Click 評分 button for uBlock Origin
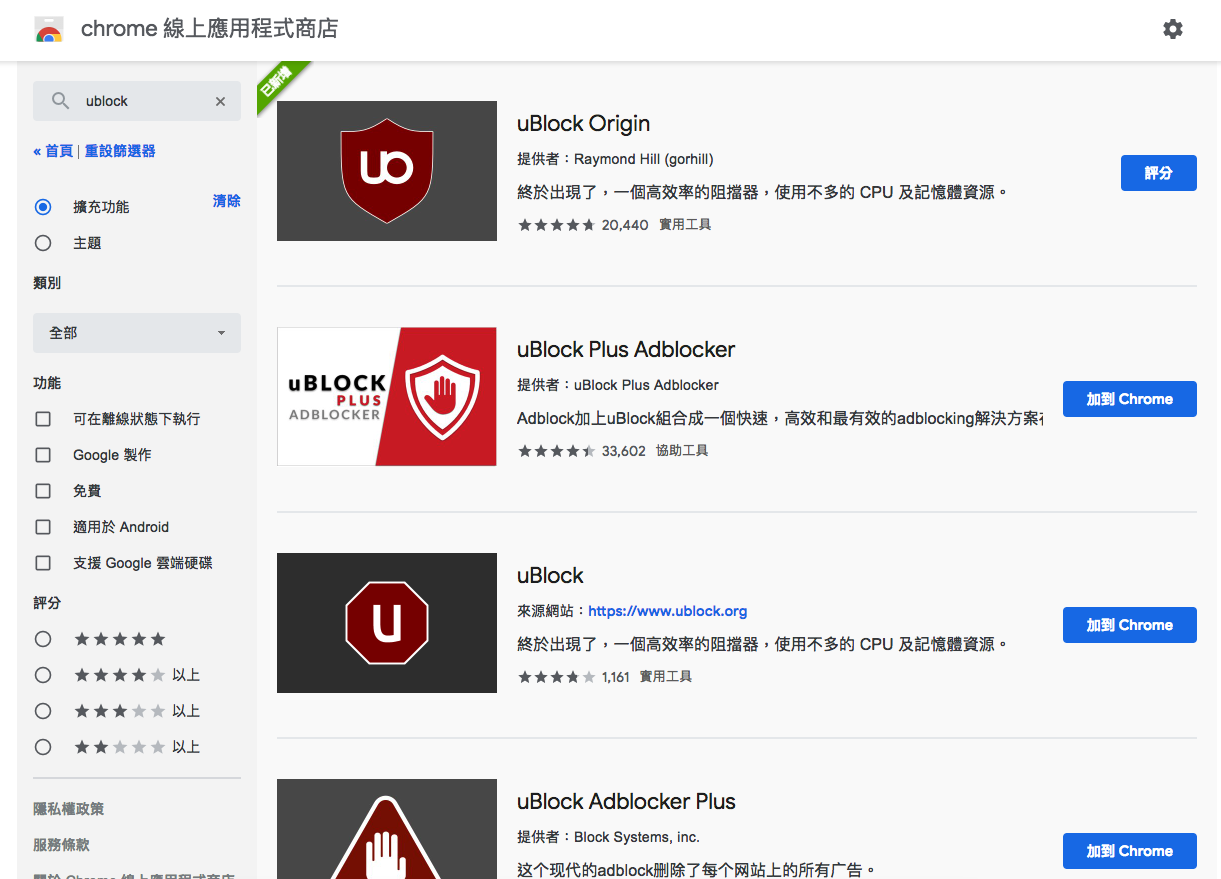 tap(1158, 173)
